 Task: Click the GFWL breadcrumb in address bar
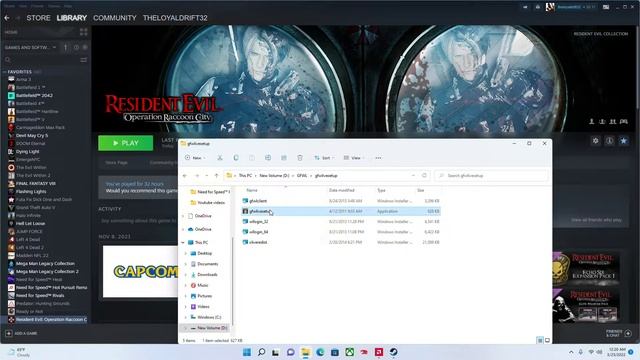pos(302,176)
